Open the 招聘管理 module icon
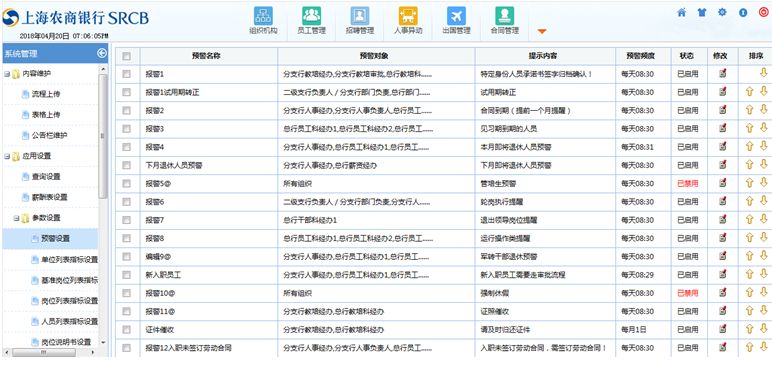 [x=359, y=16]
